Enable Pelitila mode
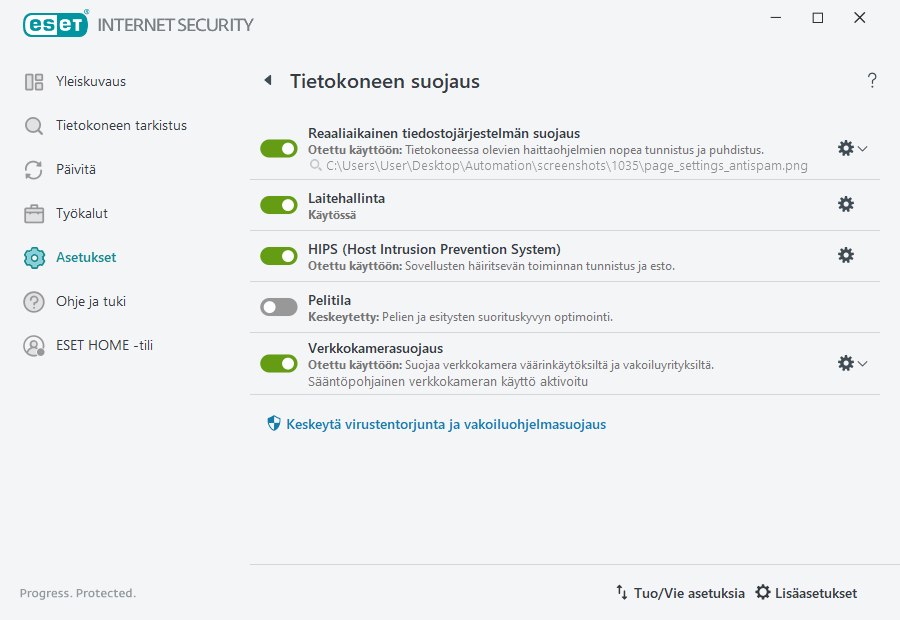 click(x=278, y=306)
